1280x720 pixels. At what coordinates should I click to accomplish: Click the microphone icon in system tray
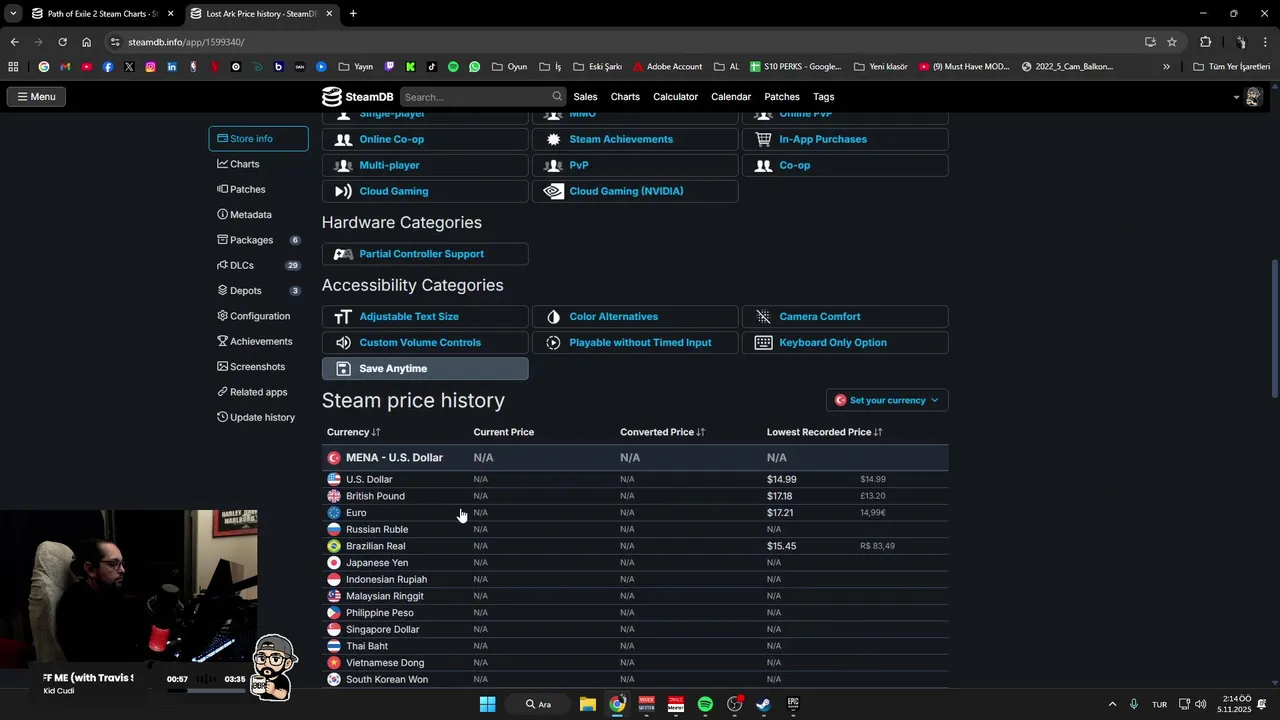[x=1134, y=704]
